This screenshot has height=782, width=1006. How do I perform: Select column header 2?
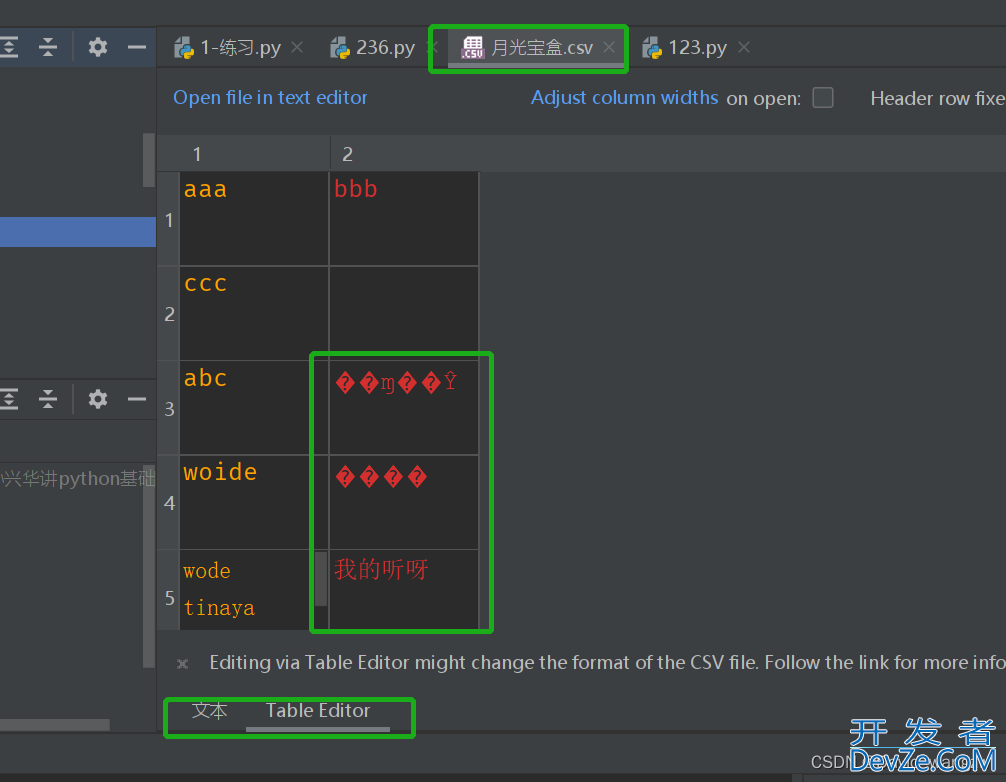pyautogui.click(x=404, y=154)
